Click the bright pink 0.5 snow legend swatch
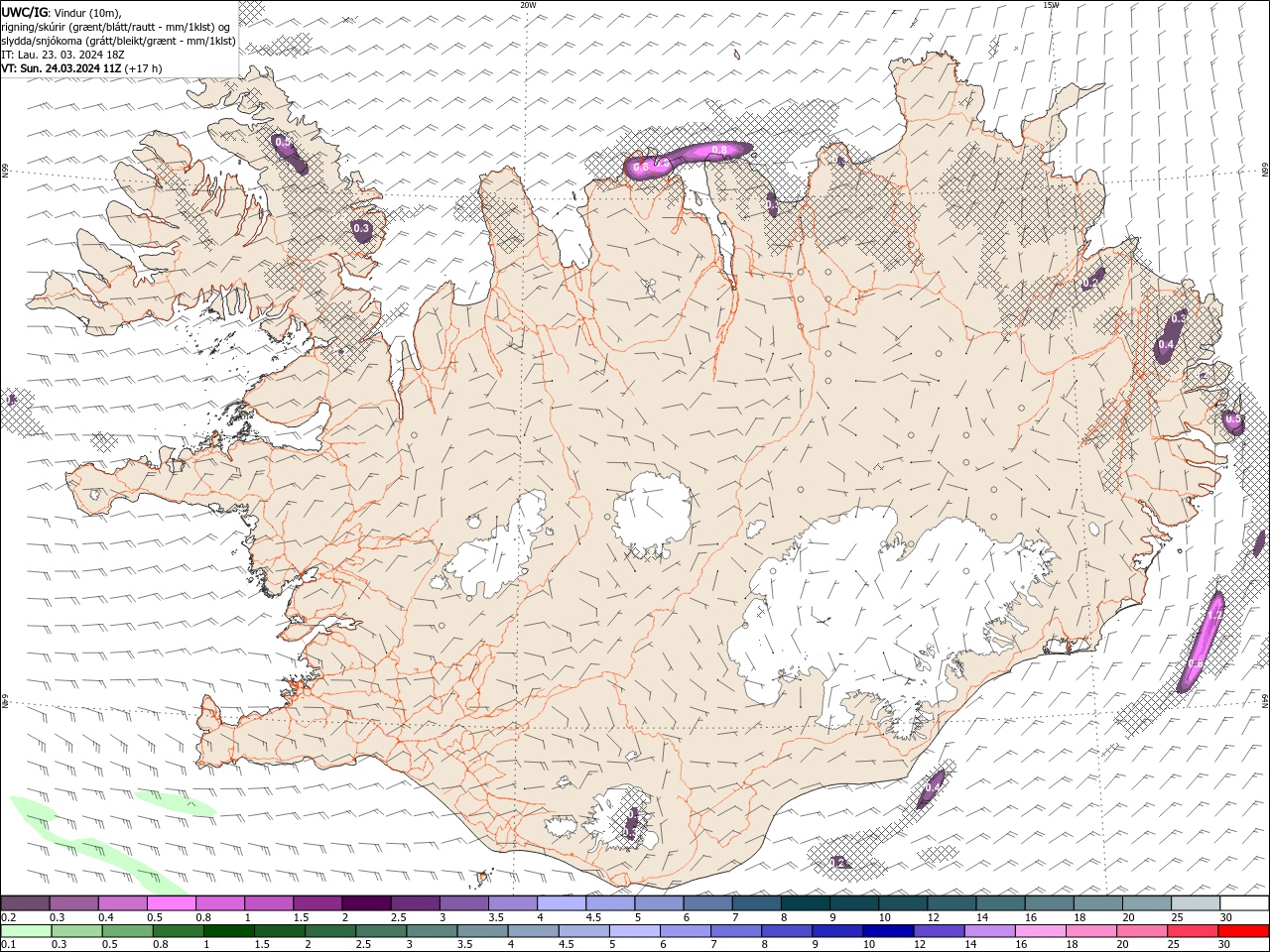Viewport: 1270px width, 952px height. [x=172, y=903]
